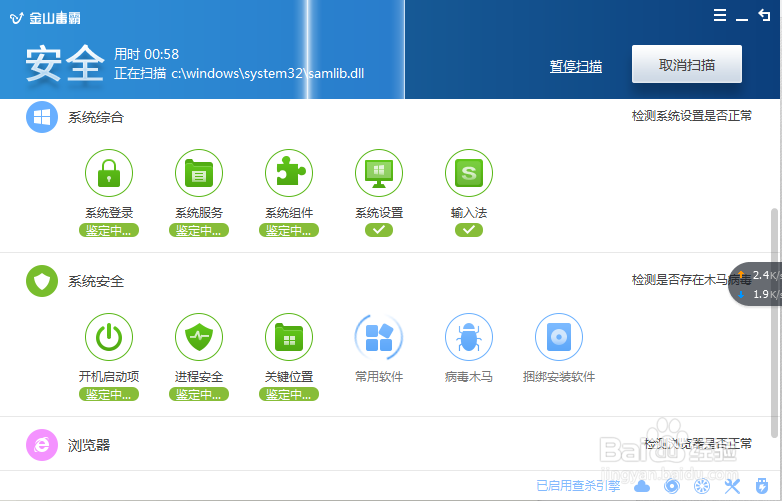Select the 病毒木马 bug icon
Image resolution: width=782 pixels, height=501 pixels.
point(469,337)
